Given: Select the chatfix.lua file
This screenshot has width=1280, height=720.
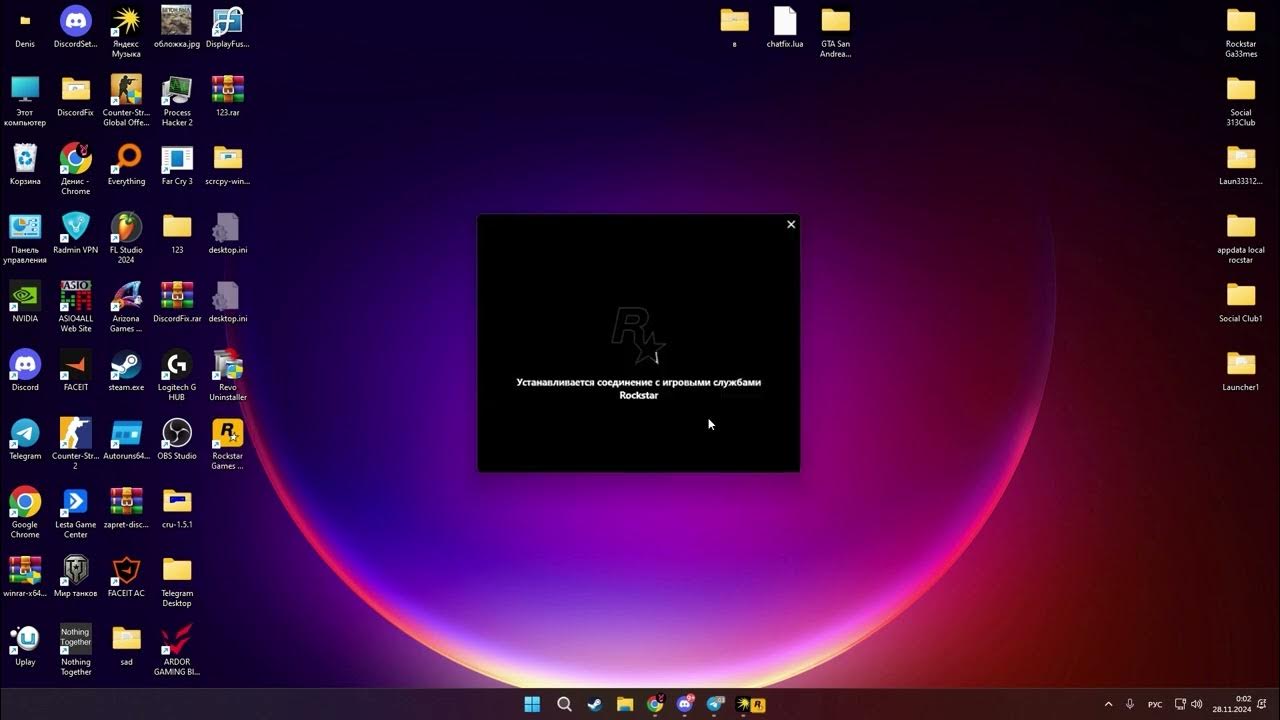Looking at the screenshot, I should point(785,27).
